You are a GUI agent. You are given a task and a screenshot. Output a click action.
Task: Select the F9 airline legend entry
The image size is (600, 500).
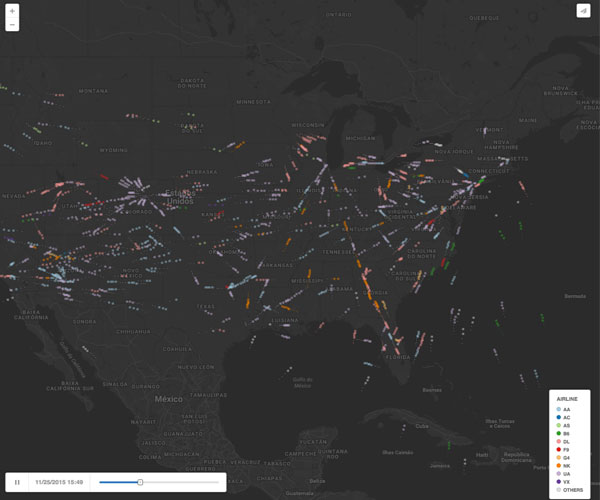563,450
